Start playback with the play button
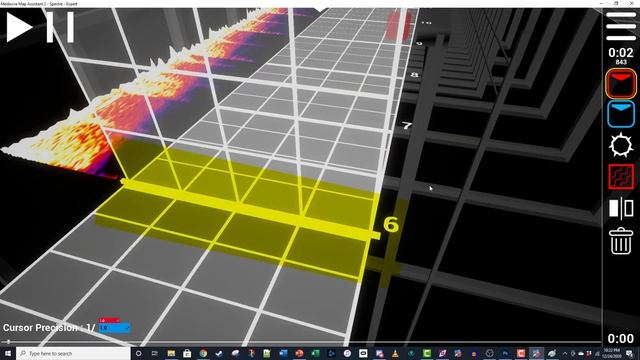 [x=19, y=27]
